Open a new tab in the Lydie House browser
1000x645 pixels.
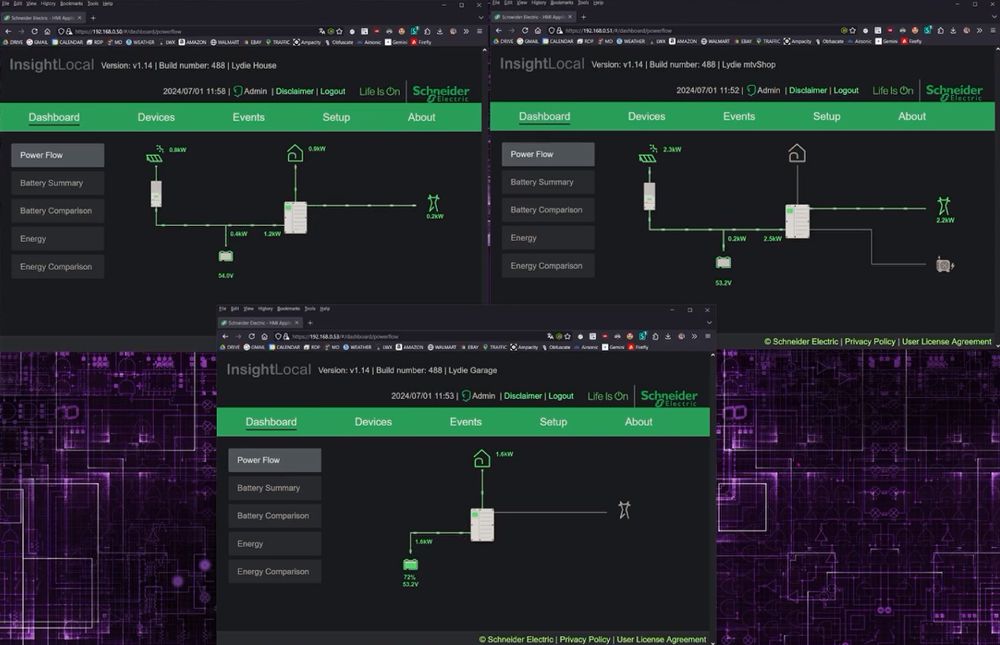pos(92,18)
